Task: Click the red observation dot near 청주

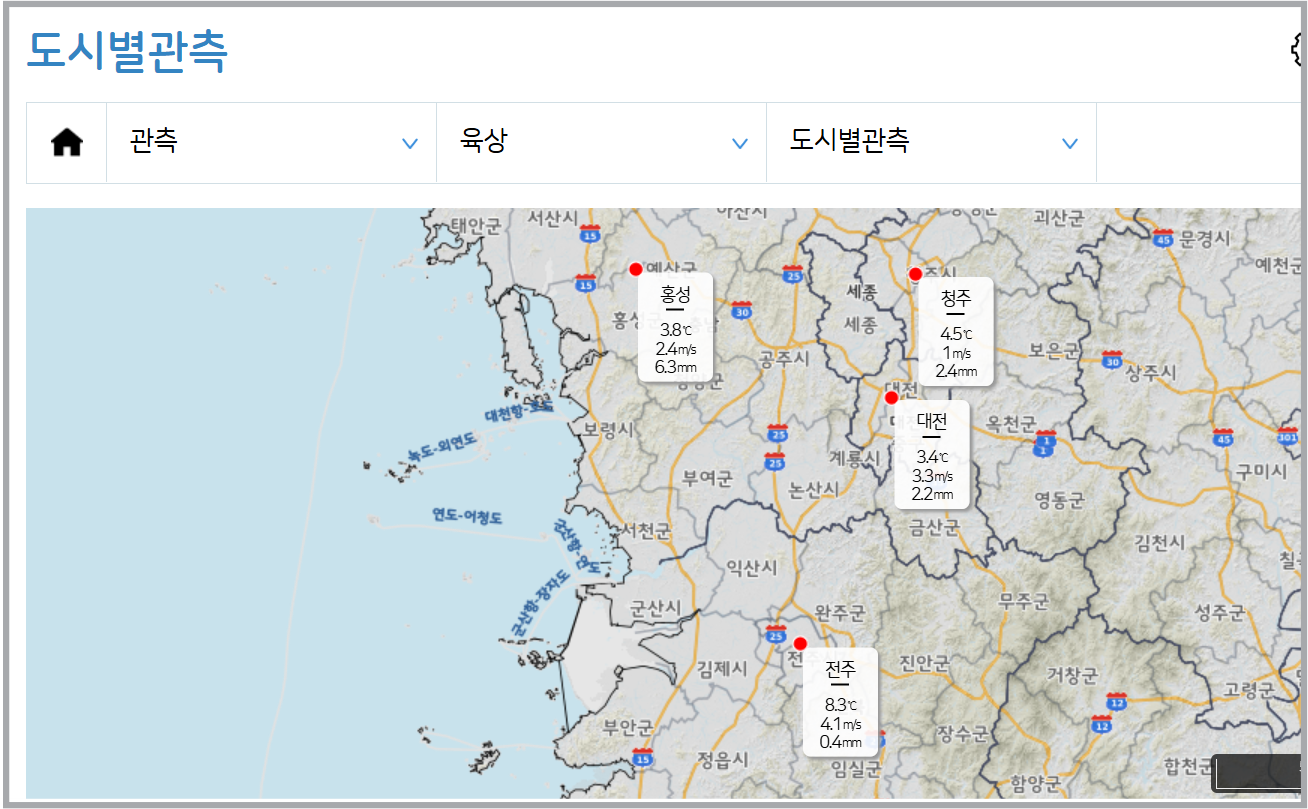Action: pos(915,274)
